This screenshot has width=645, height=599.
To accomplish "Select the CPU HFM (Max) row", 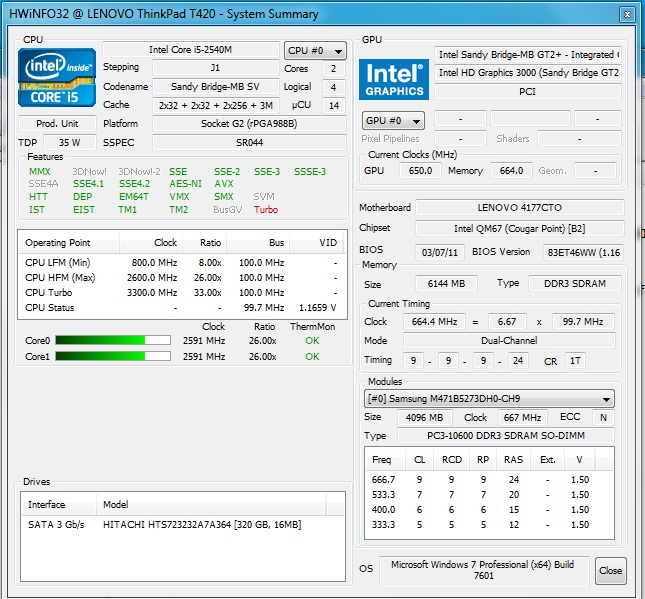I will tap(182, 278).
